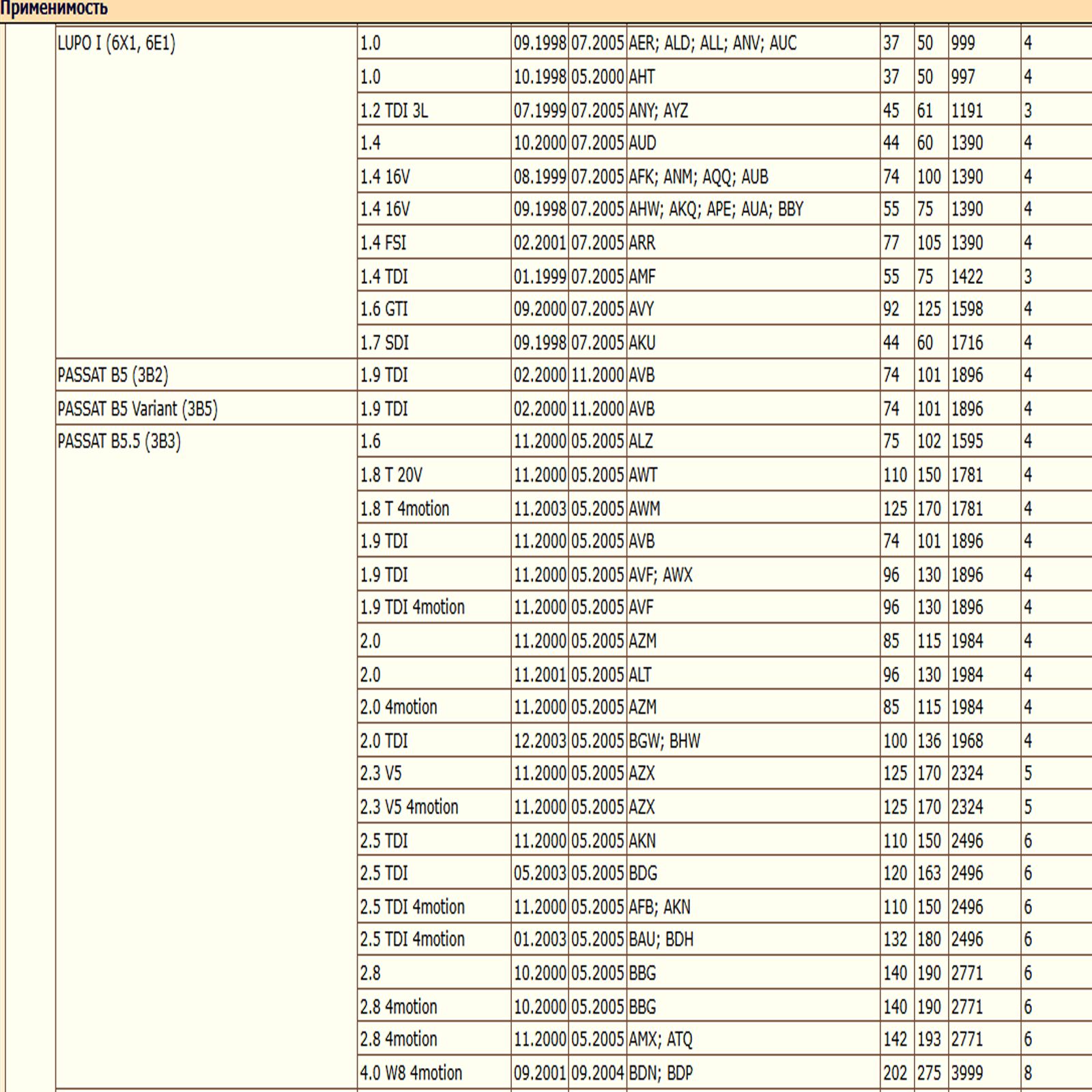Click the 1.4 FSI engine cell

pyautogui.click(x=434, y=242)
